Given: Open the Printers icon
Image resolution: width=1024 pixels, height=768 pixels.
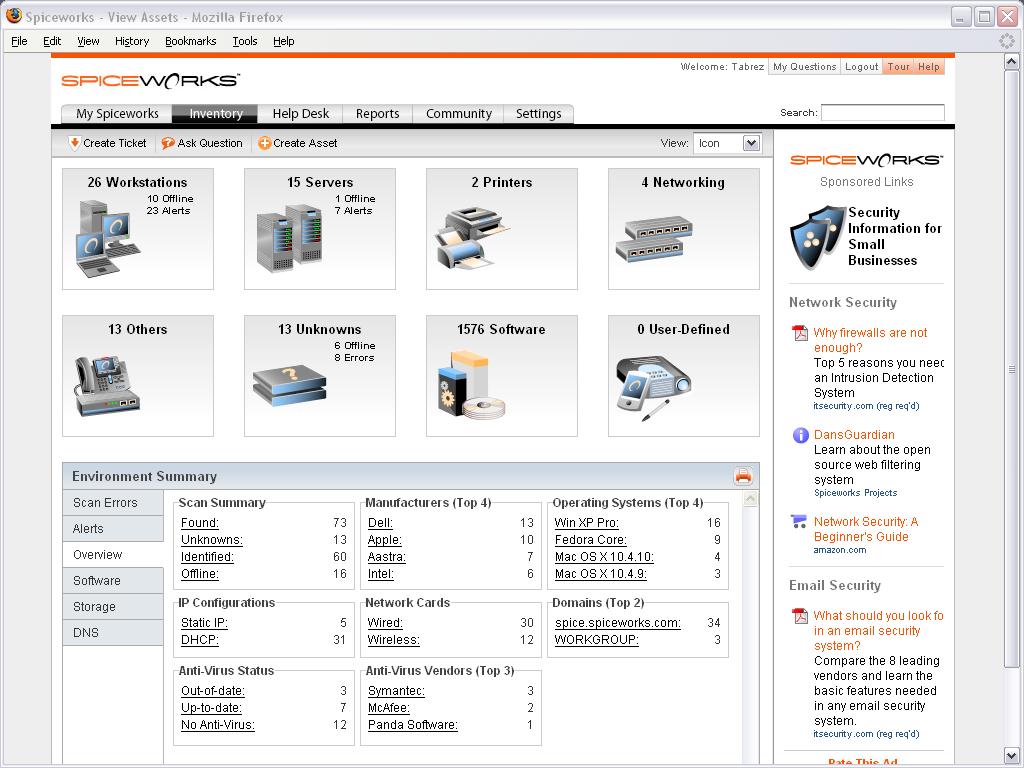Looking at the screenshot, I should (472, 238).
